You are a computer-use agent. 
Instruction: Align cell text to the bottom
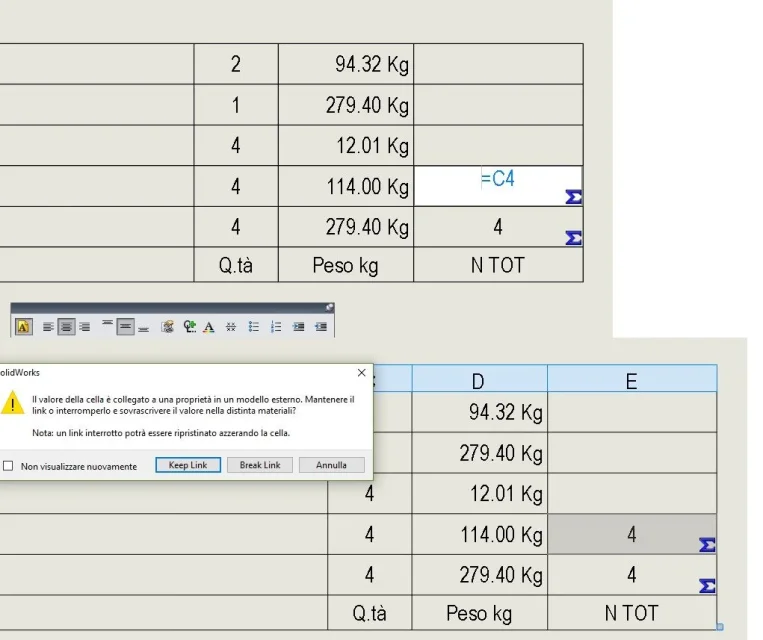click(x=143, y=328)
